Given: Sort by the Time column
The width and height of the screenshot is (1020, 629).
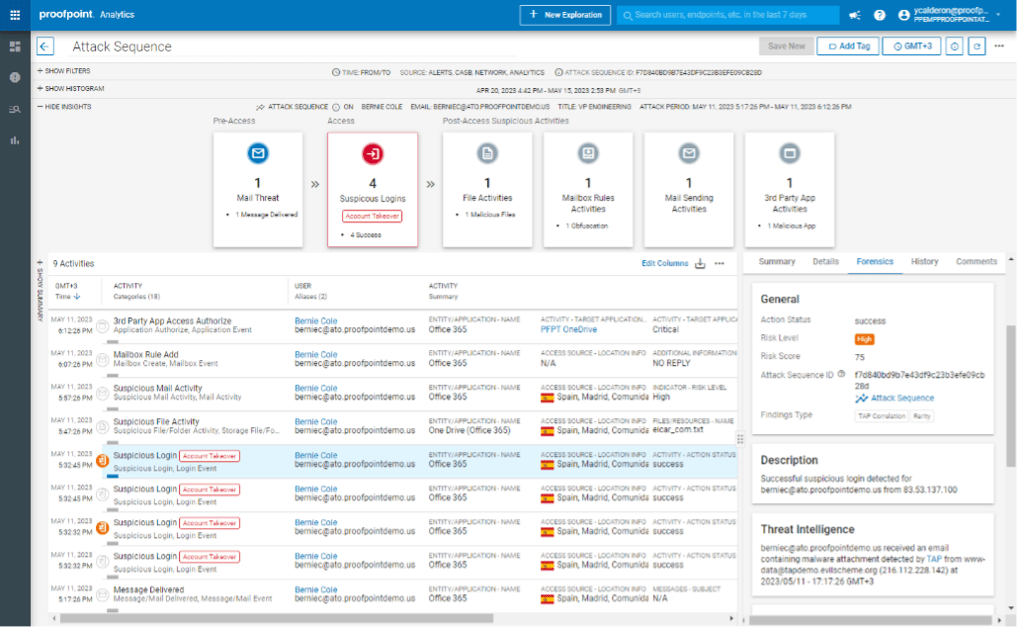Looking at the screenshot, I should pyautogui.click(x=68, y=297).
